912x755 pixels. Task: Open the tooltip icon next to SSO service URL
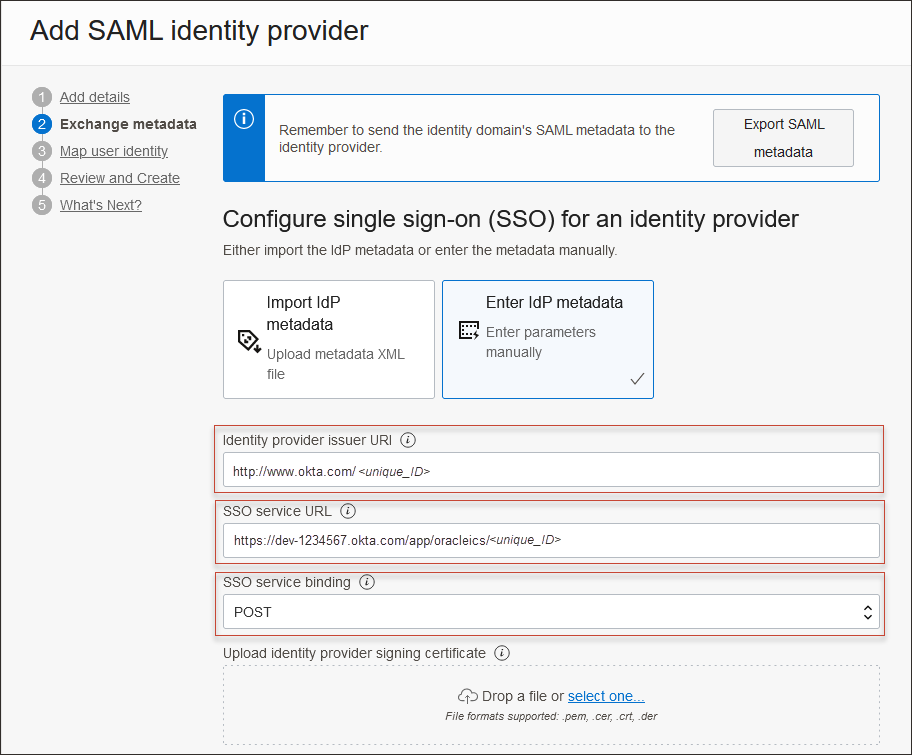pyautogui.click(x=347, y=511)
